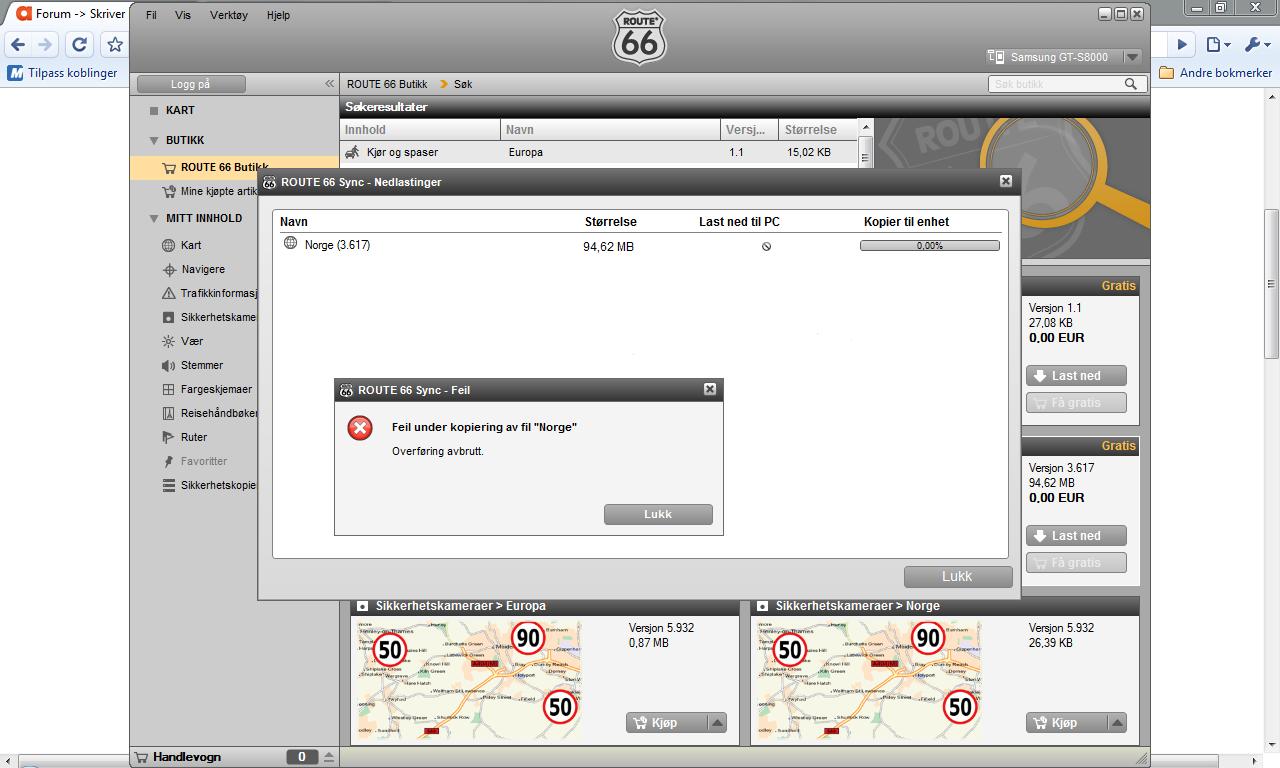The image size is (1280, 768).
Task: Click the Handlevogn cart icon
Action: [x=141, y=757]
